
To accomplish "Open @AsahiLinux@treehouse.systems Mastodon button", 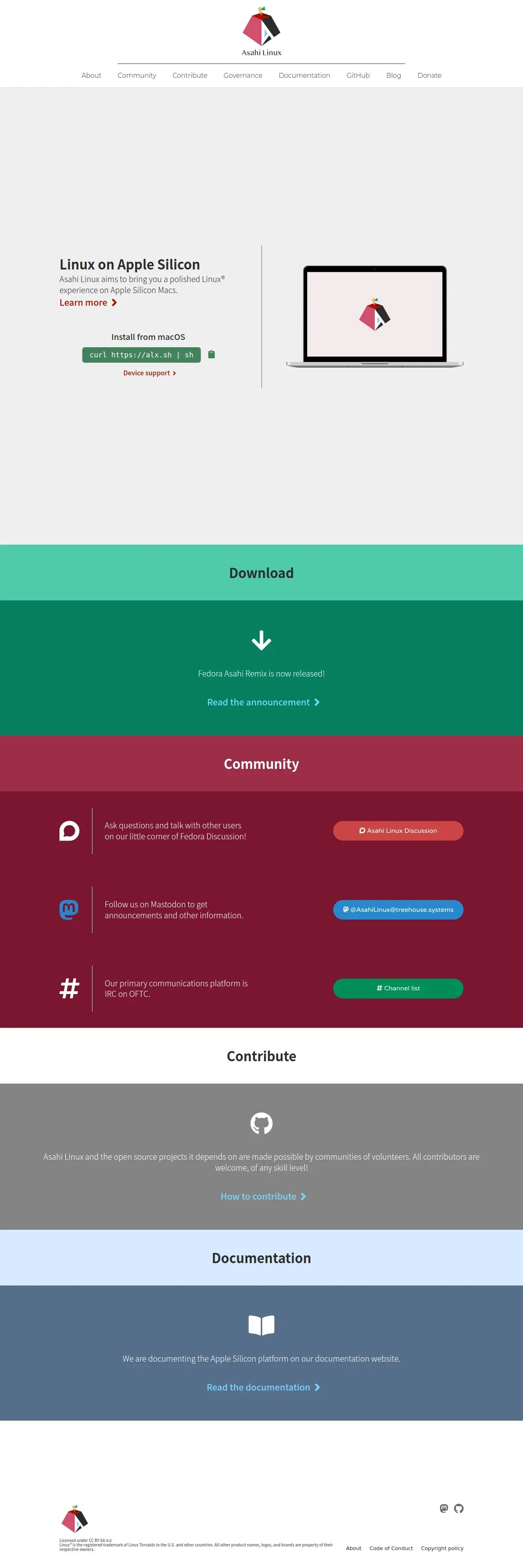I will tap(398, 909).
